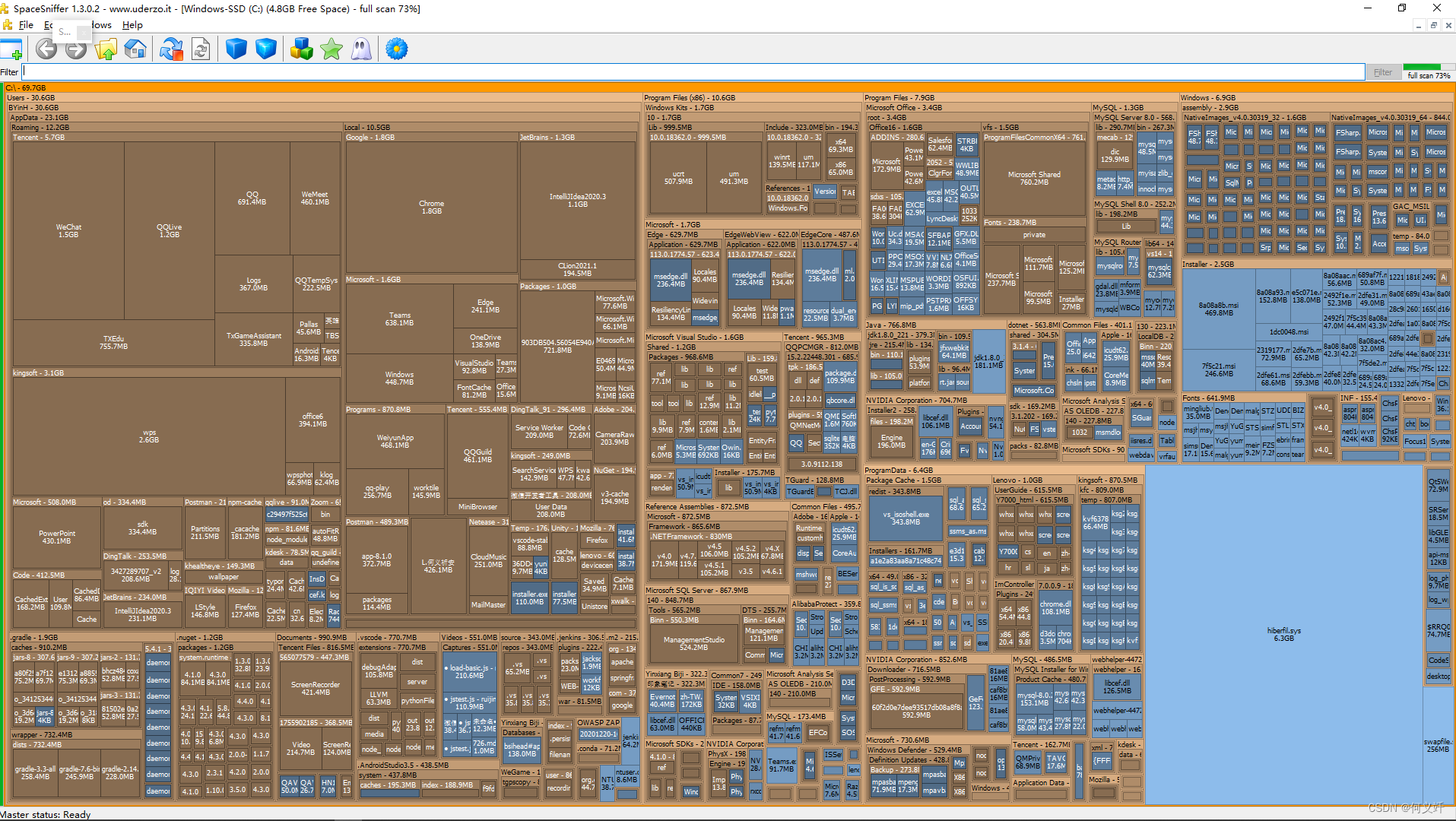Go back with the left arrow icon
The image size is (1456, 821).
46,49
